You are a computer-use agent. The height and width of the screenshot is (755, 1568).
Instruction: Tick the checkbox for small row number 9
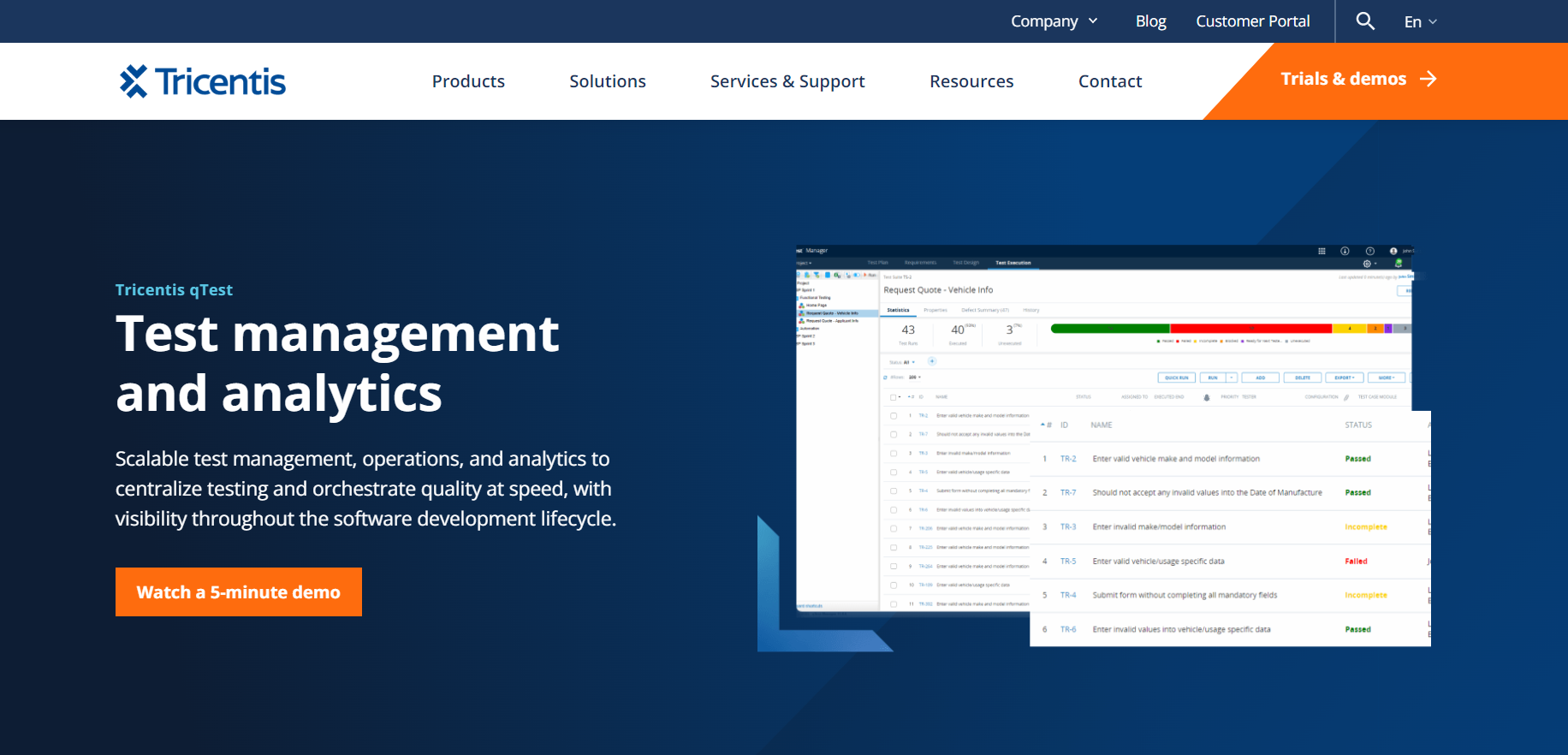(x=894, y=566)
